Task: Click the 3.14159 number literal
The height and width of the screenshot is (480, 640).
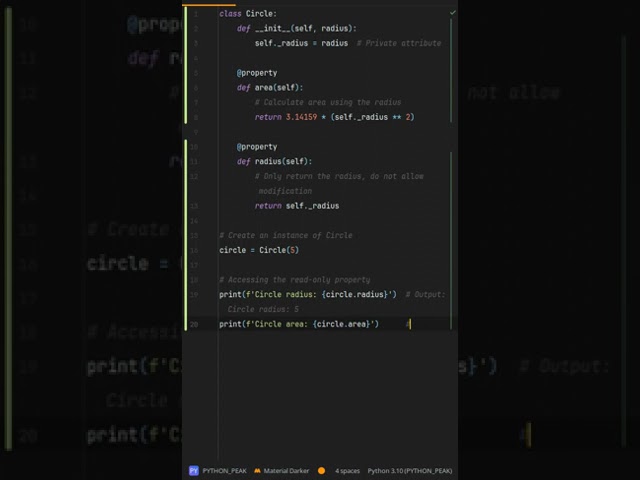Action: tap(301, 117)
